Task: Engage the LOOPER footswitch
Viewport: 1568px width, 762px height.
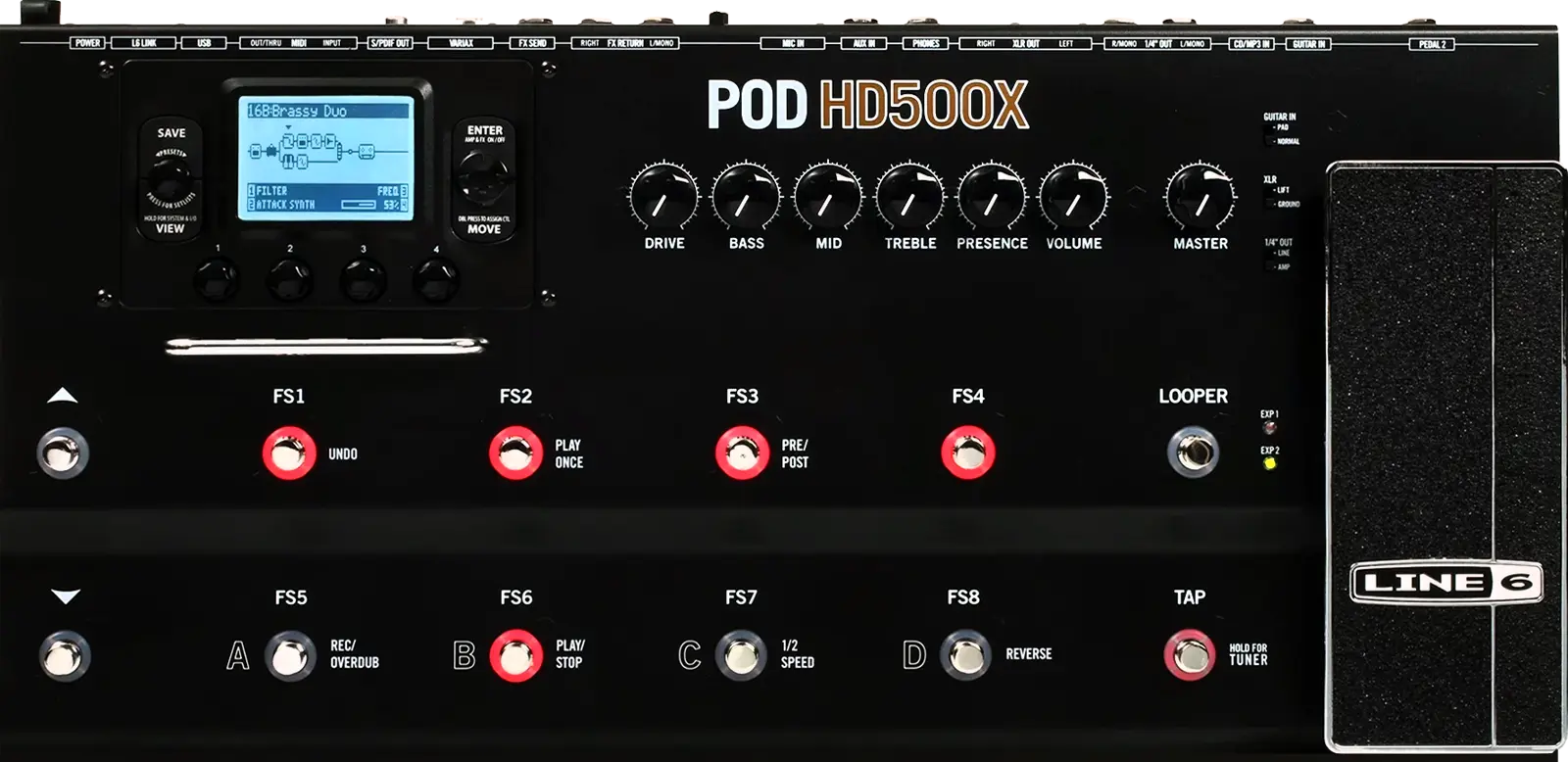Action: point(1193,452)
